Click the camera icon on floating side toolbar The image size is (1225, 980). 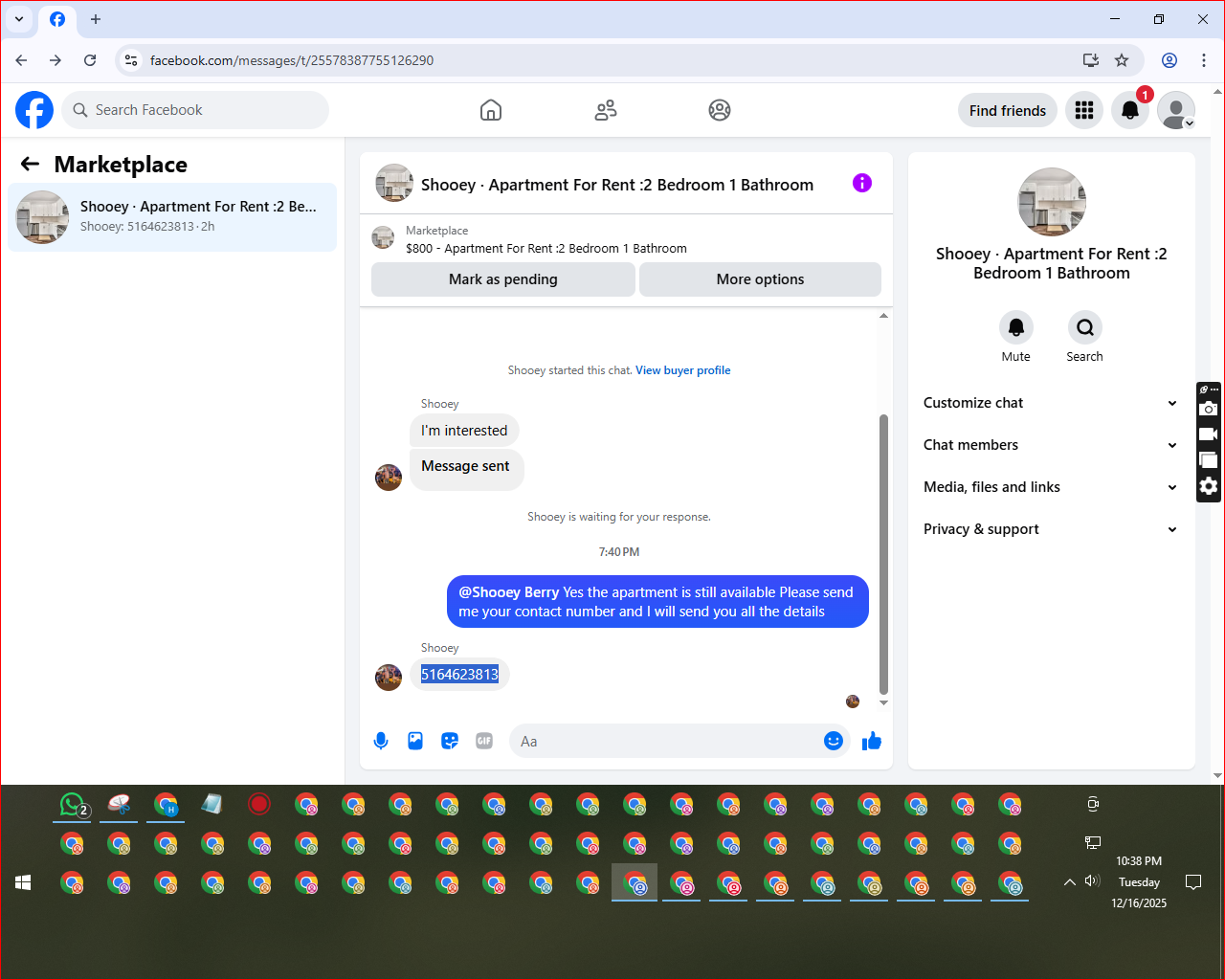coord(1209,409)
